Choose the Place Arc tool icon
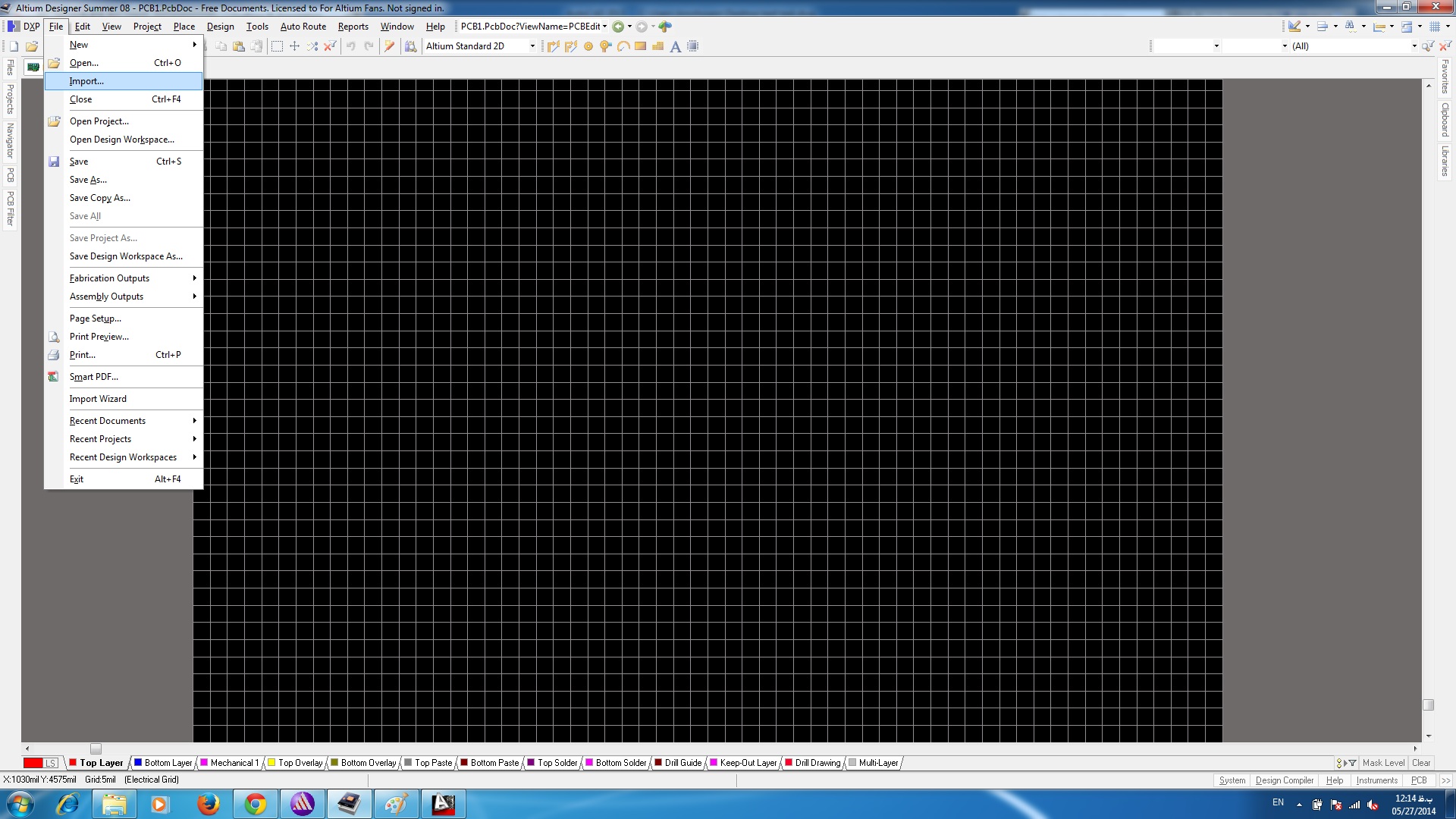 [x=623, y=46]
